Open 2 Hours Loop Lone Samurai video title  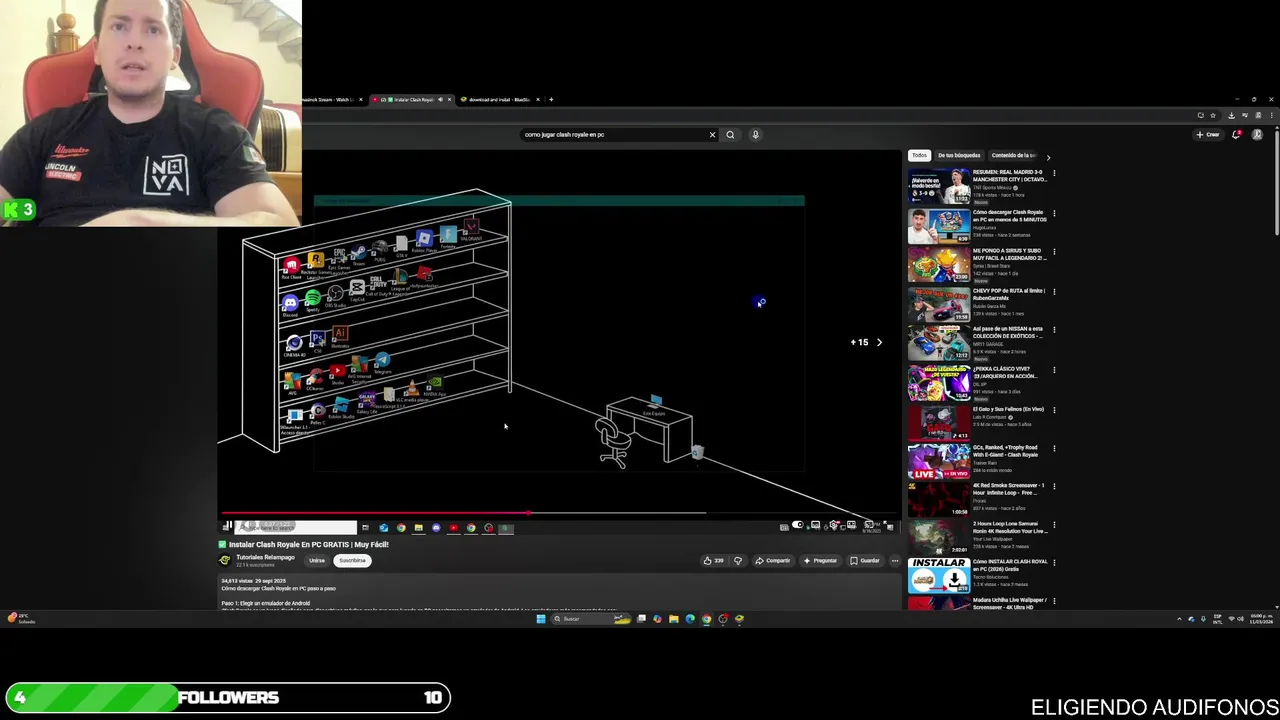click(x=1009, y=527)
